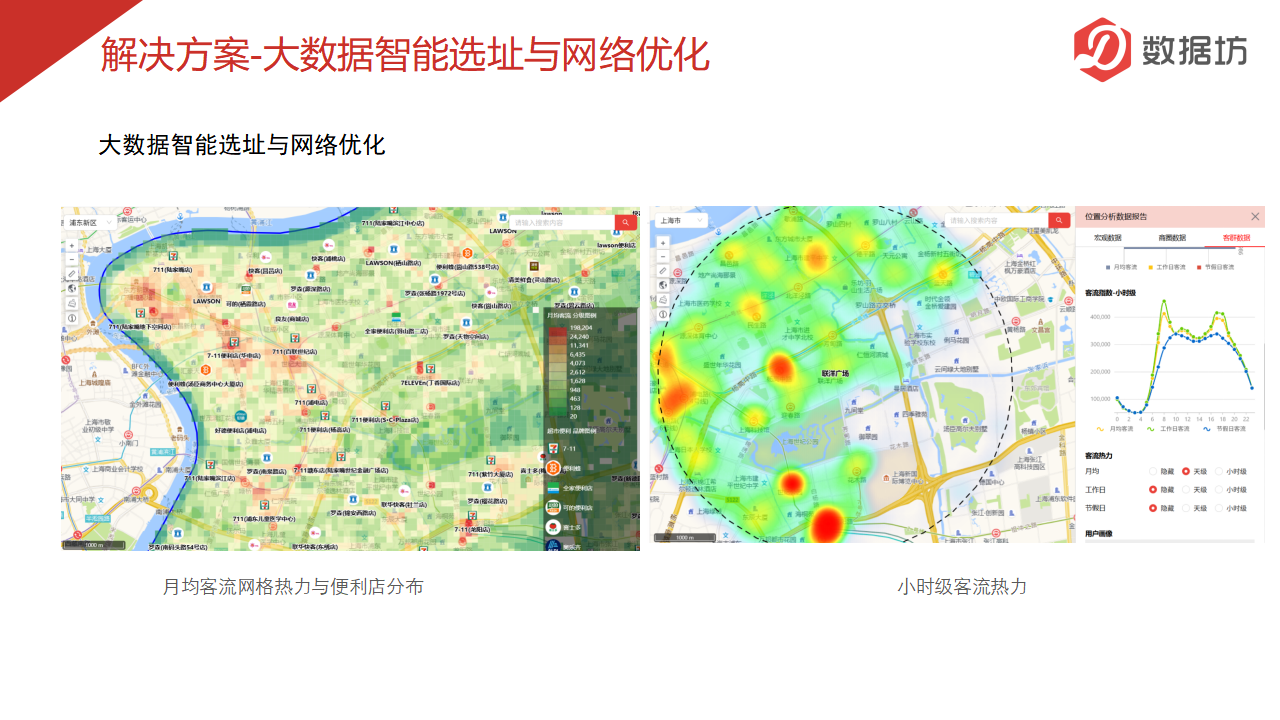
Task: Set 节假日 heat to 隐藏
Action: (x=1153, y=508)
